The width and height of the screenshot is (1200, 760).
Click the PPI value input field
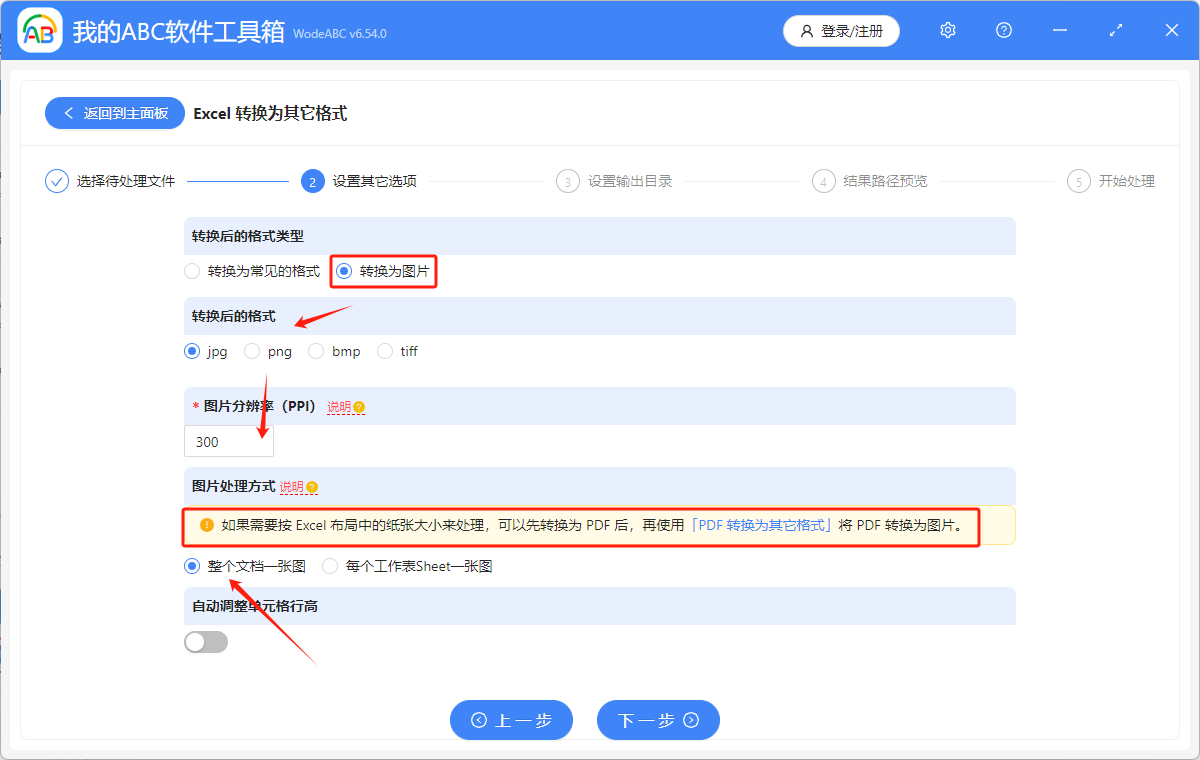click(x=228, y=441)
